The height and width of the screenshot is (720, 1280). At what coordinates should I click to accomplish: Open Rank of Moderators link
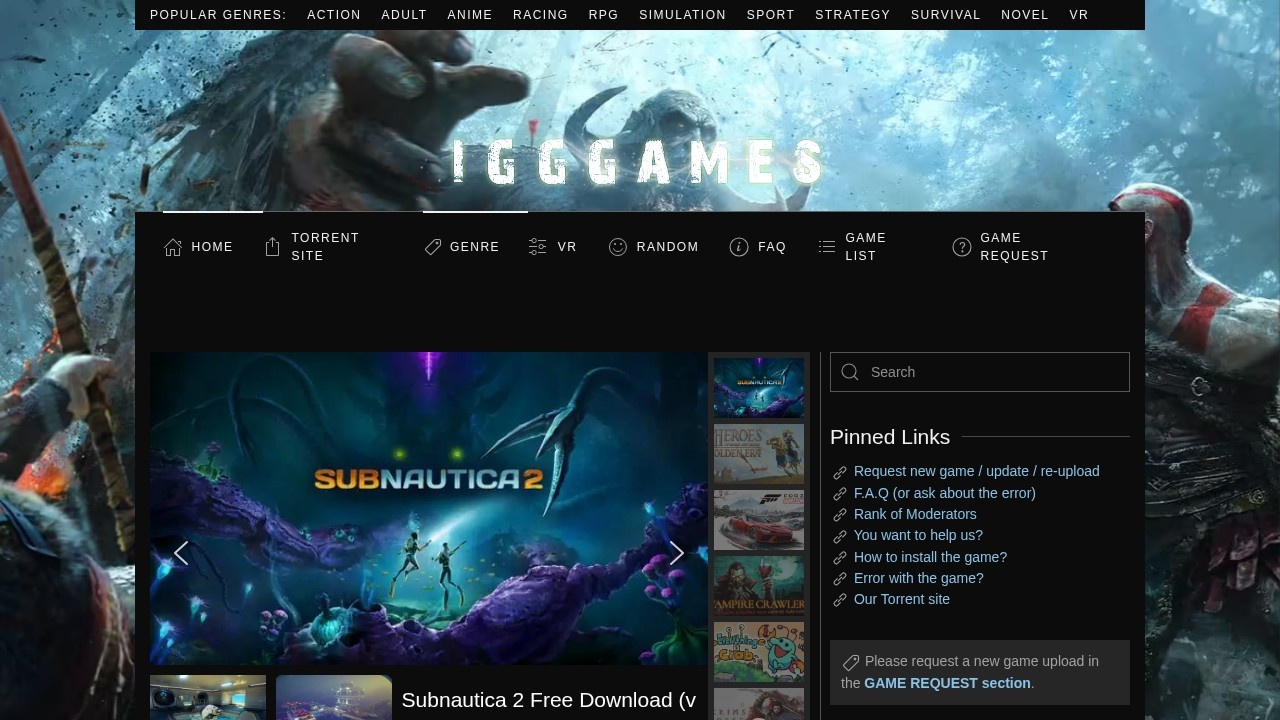click(915, 514)
